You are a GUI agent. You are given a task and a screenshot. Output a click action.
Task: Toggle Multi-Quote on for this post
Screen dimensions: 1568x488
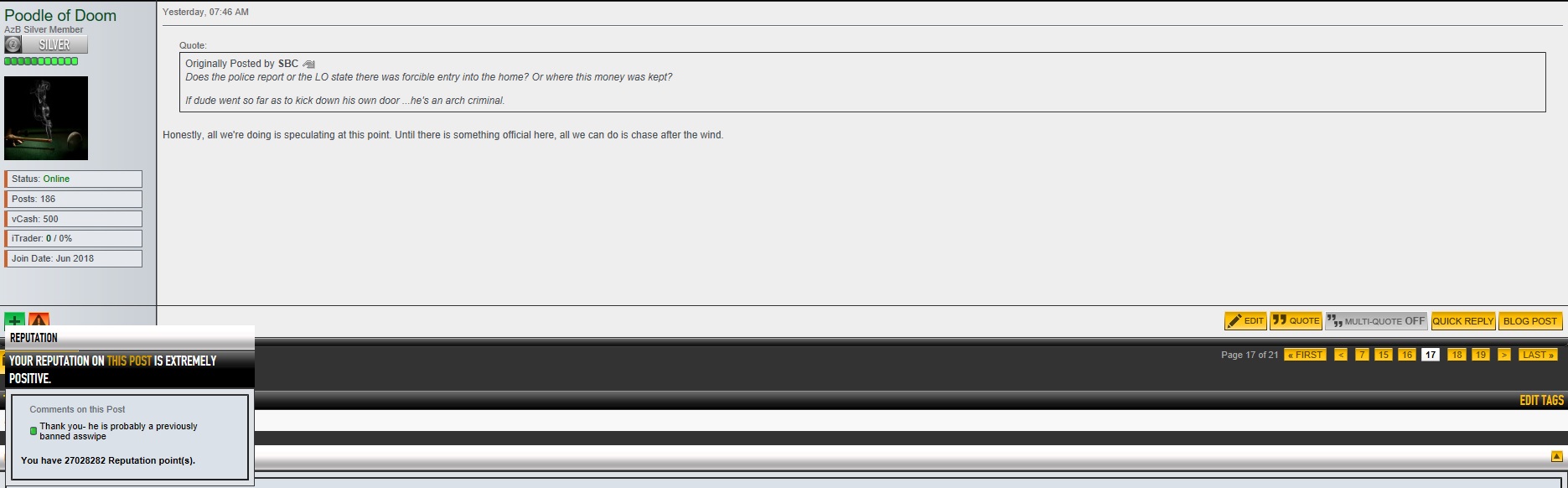tap(1376, 321)
